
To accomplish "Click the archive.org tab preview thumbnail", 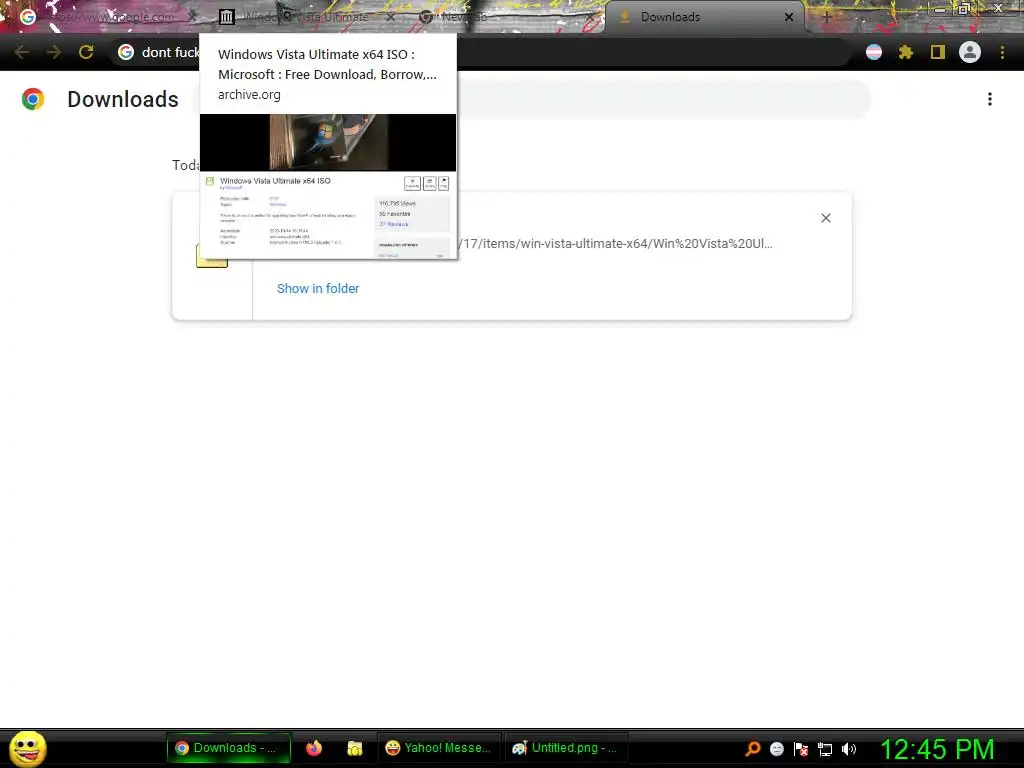I will (328, 186).
